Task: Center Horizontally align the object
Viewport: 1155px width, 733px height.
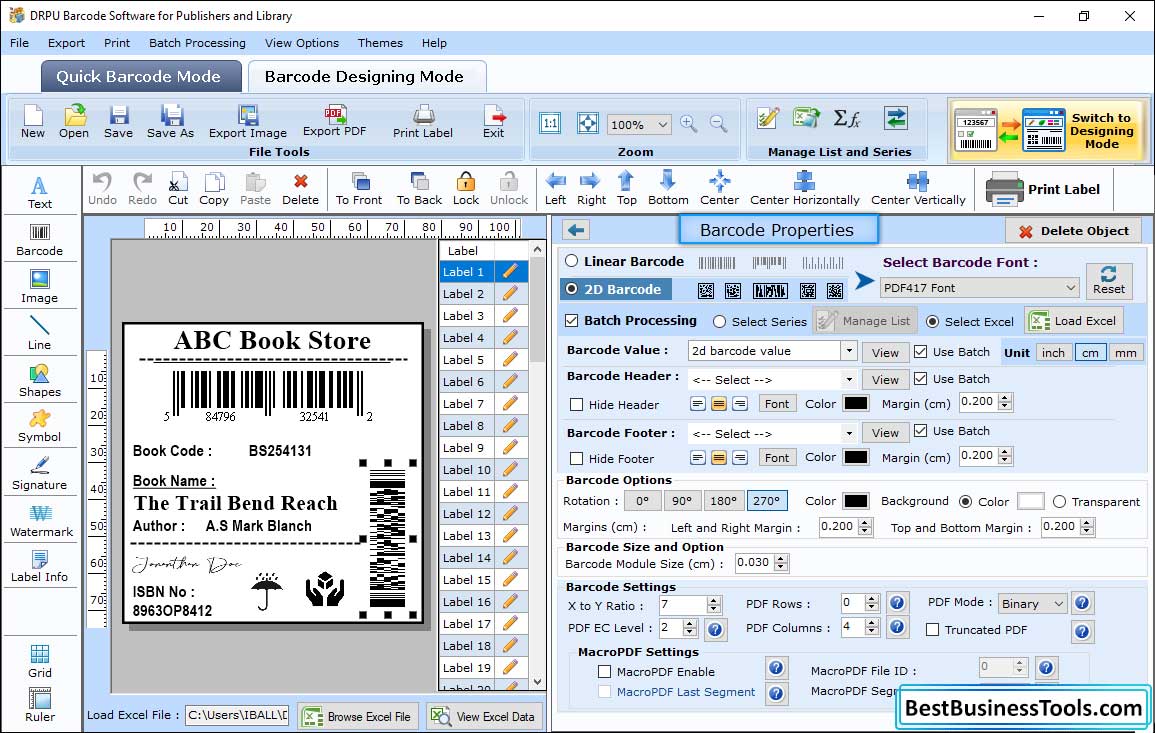Action: (804, 189)
